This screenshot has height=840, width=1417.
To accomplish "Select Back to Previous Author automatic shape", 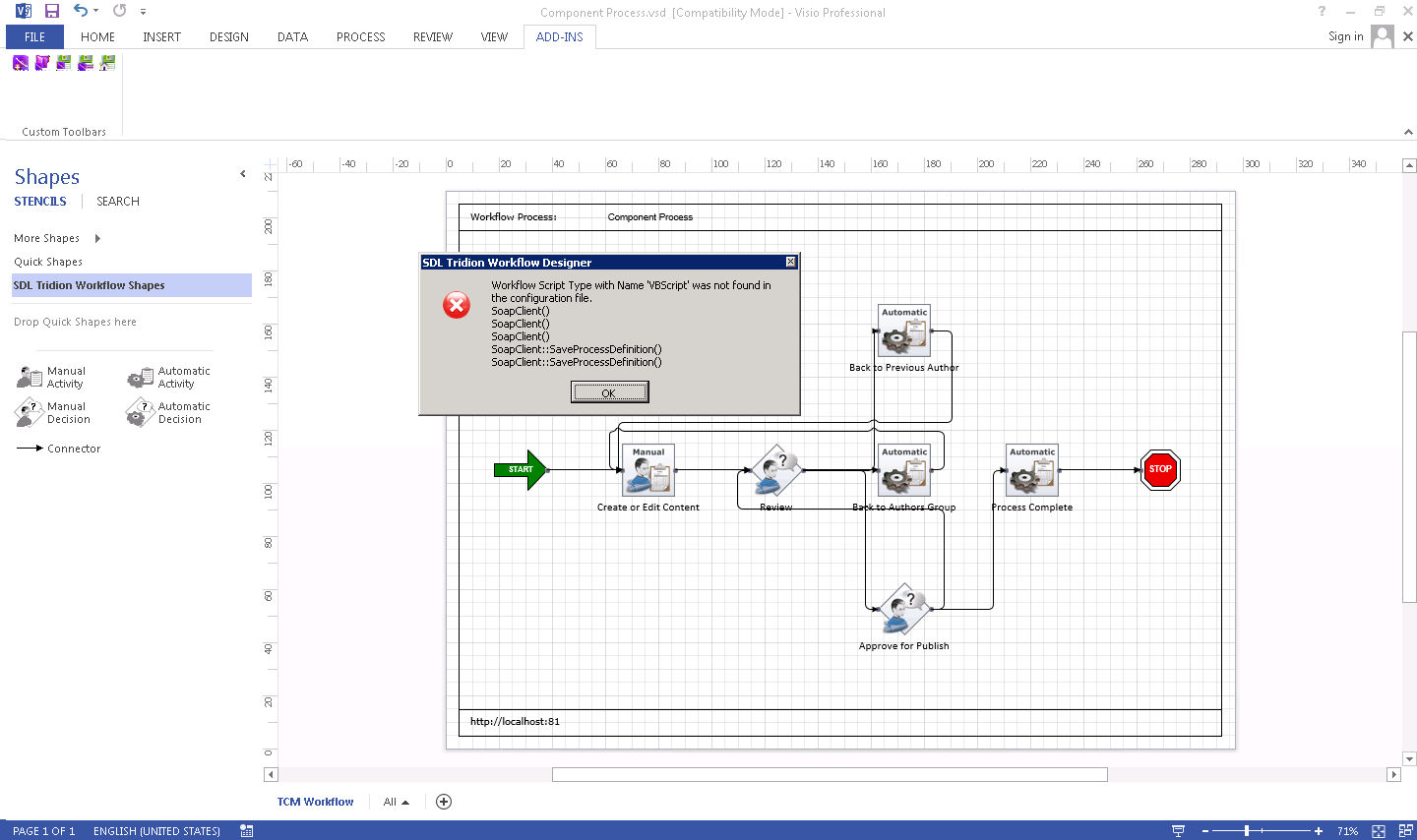I will (904, 330).
